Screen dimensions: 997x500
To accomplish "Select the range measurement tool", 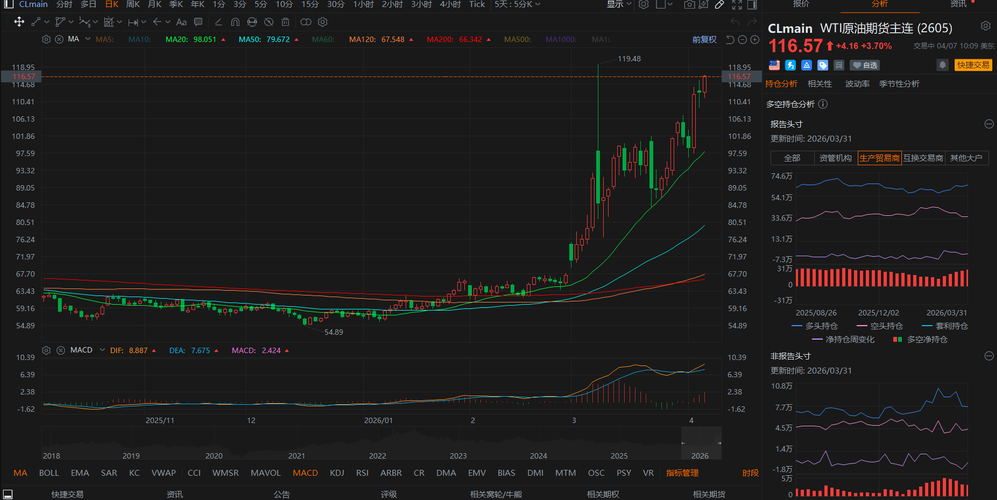I will pyautogui.click(x=133, y=22).
